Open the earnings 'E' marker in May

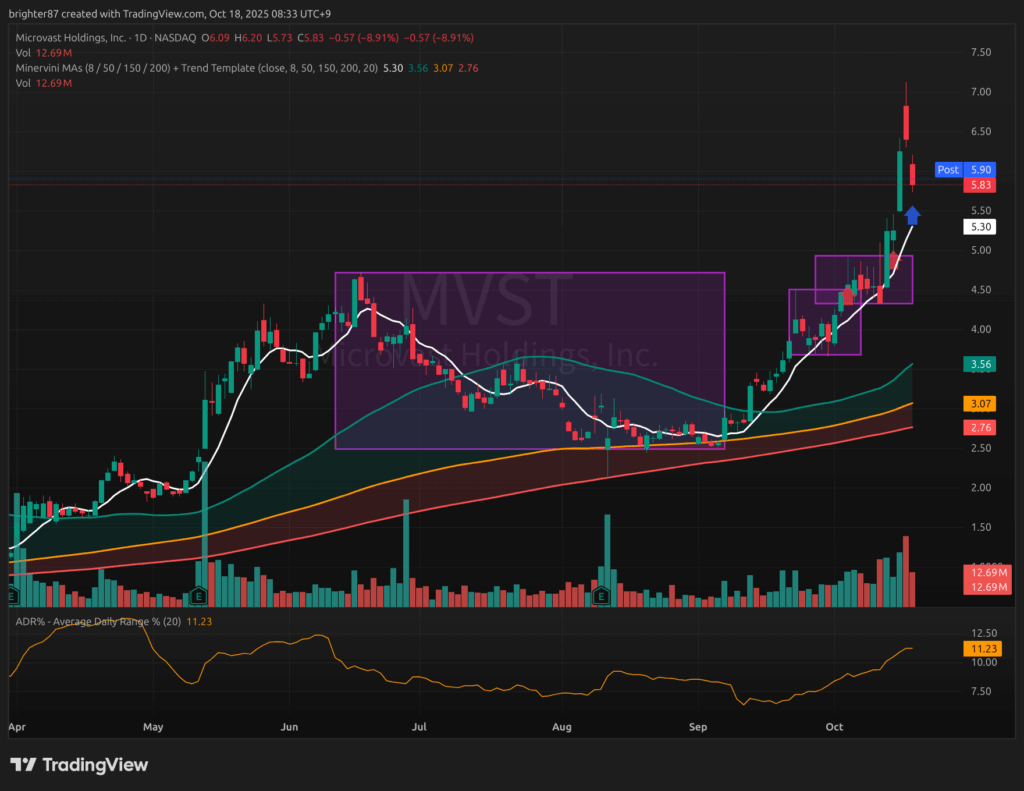[199, 596]
